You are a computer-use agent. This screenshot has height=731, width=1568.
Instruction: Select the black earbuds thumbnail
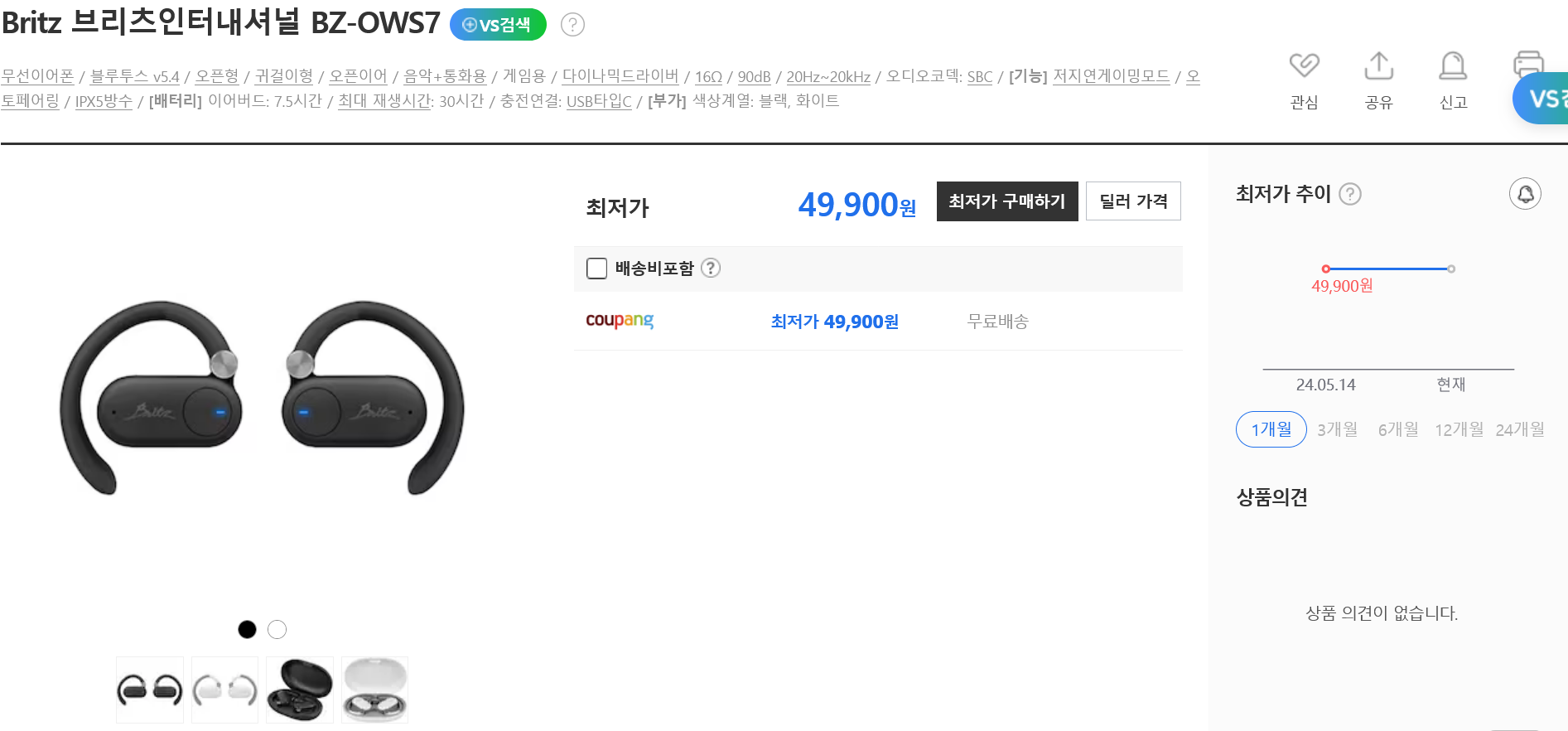[x=150, y=690]
